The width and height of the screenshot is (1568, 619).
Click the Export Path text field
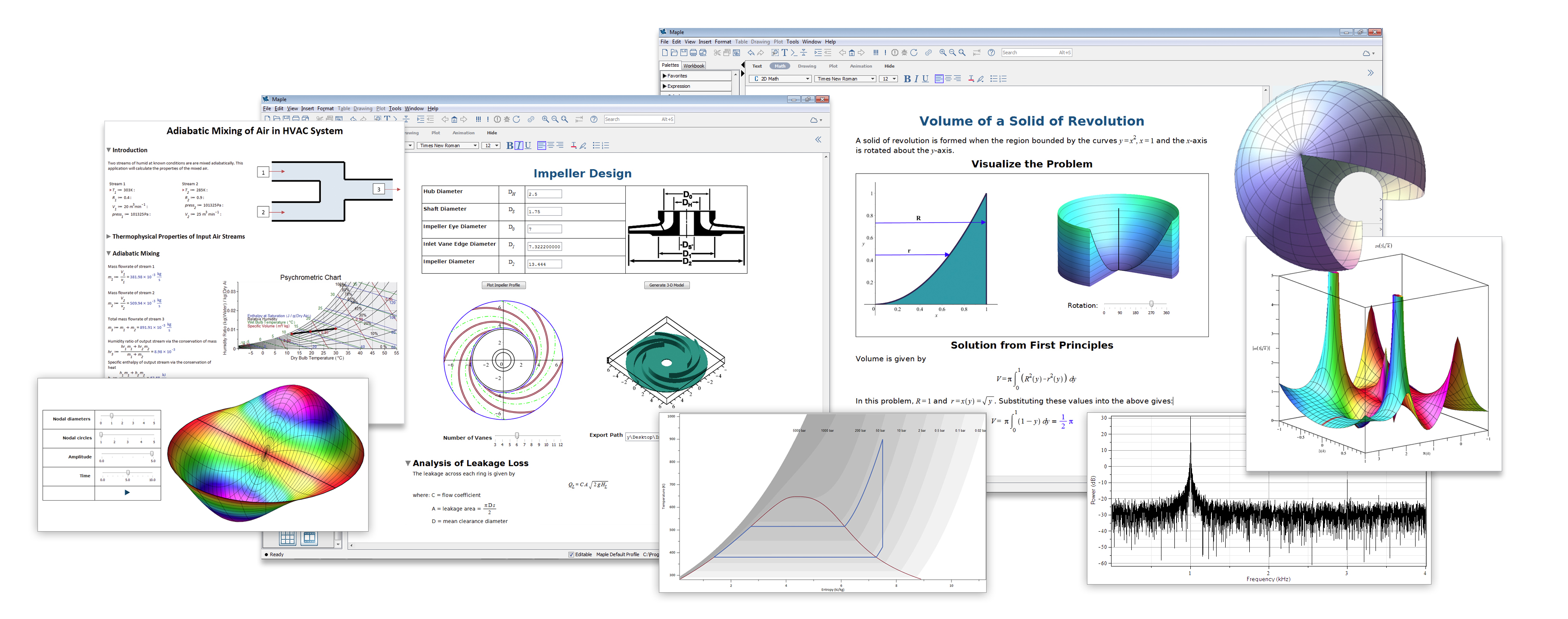(642, 436)
